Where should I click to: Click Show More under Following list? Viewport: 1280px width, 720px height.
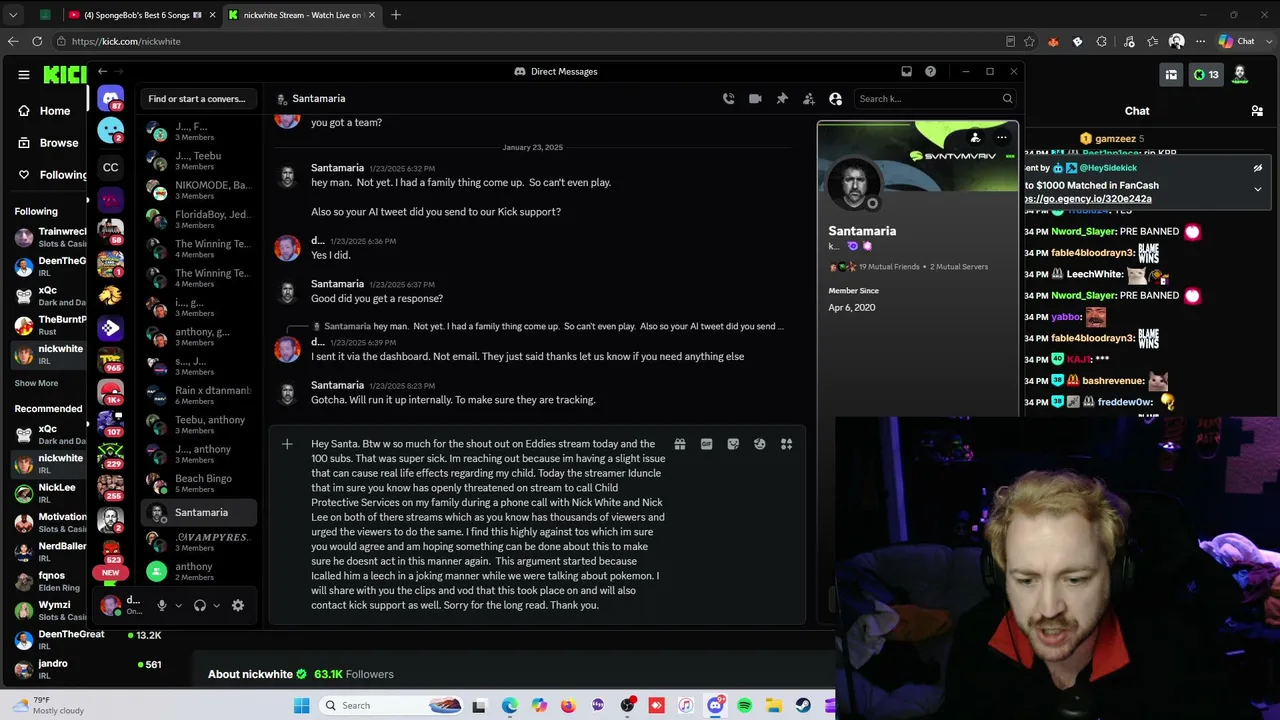pos(36,383)
